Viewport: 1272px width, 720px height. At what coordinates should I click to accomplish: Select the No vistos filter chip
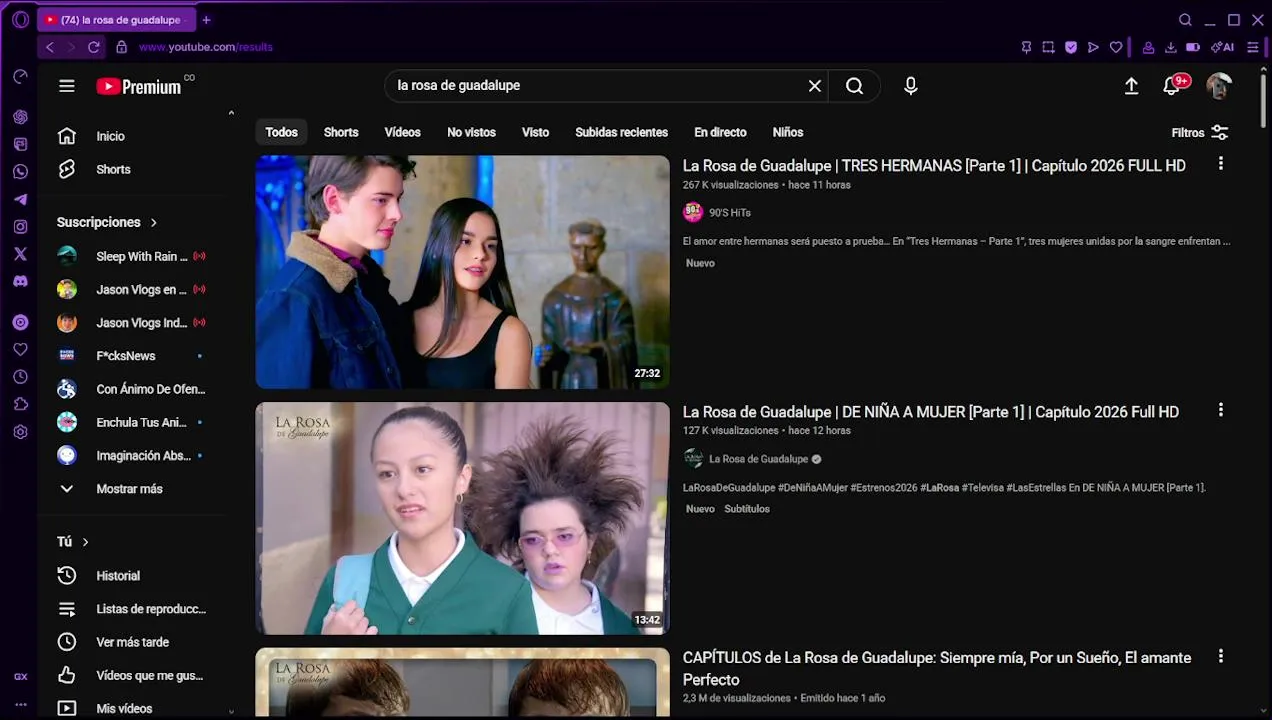point(471,132)
